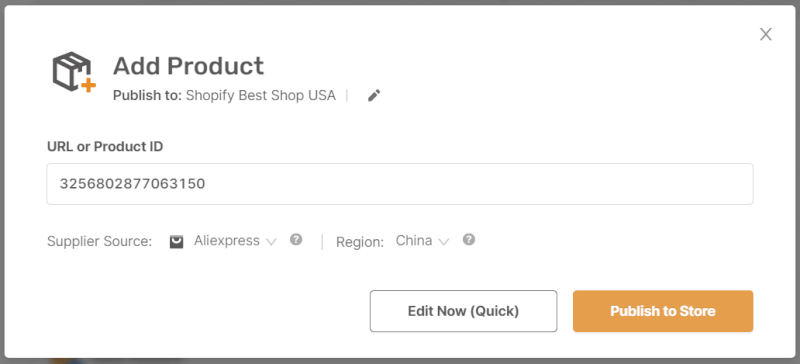The width and height of the screenshot is (800, 364).
Task: Click the Supplier Source label
Action: tap(99, 241)
